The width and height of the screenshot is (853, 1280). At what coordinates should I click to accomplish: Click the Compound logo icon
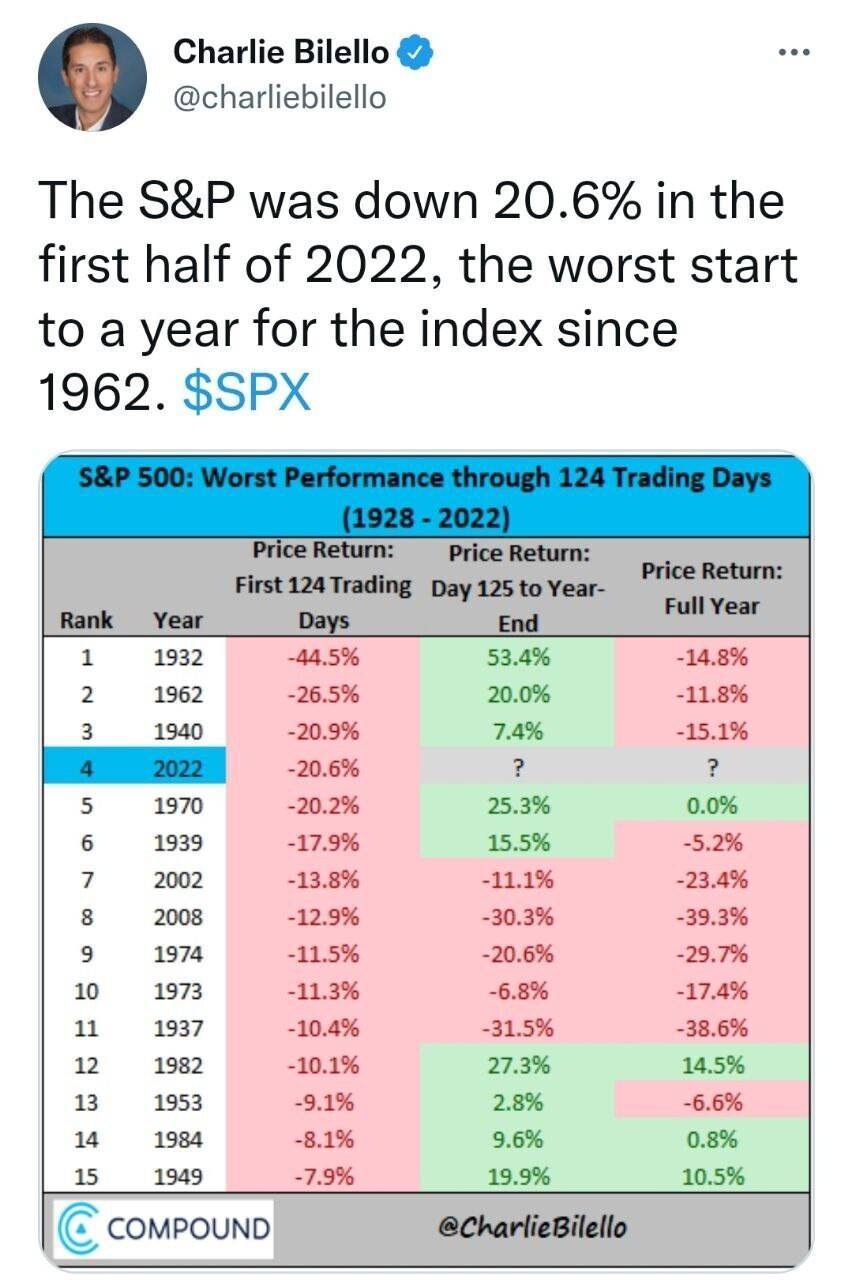click(75, 1226)
